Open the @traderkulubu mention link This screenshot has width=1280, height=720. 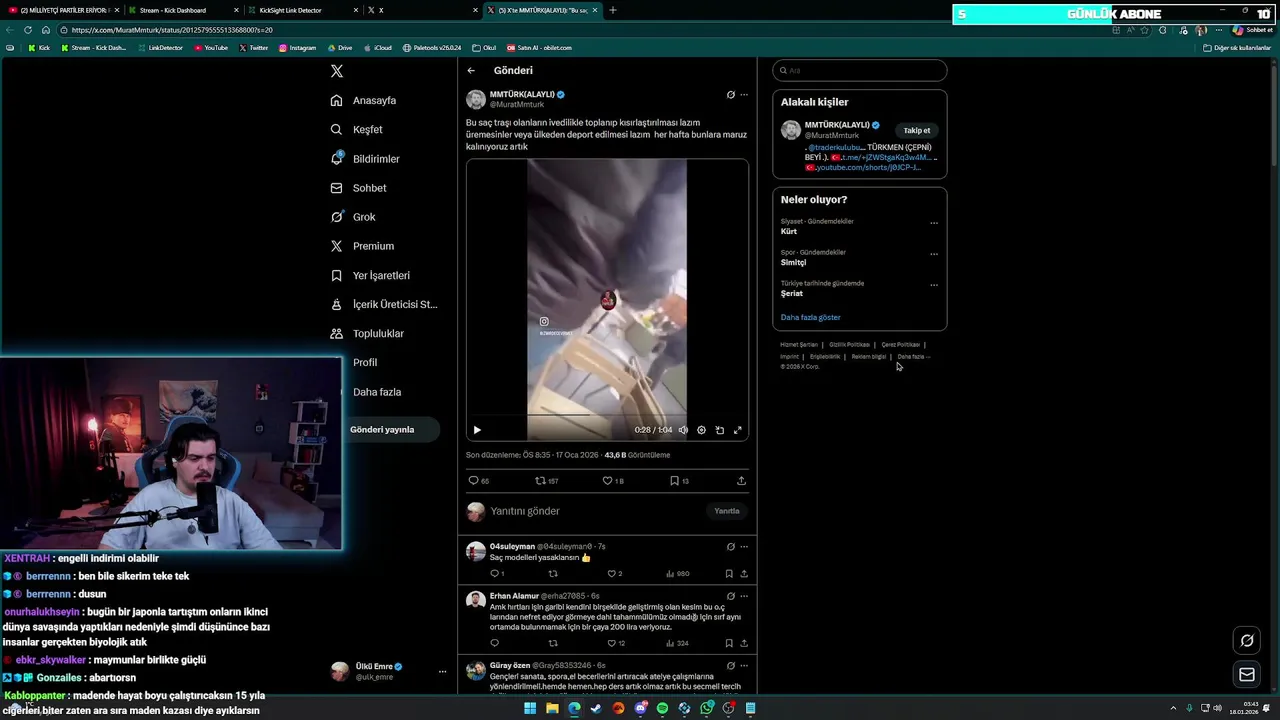pyautogui.click(x=836, y=147)
